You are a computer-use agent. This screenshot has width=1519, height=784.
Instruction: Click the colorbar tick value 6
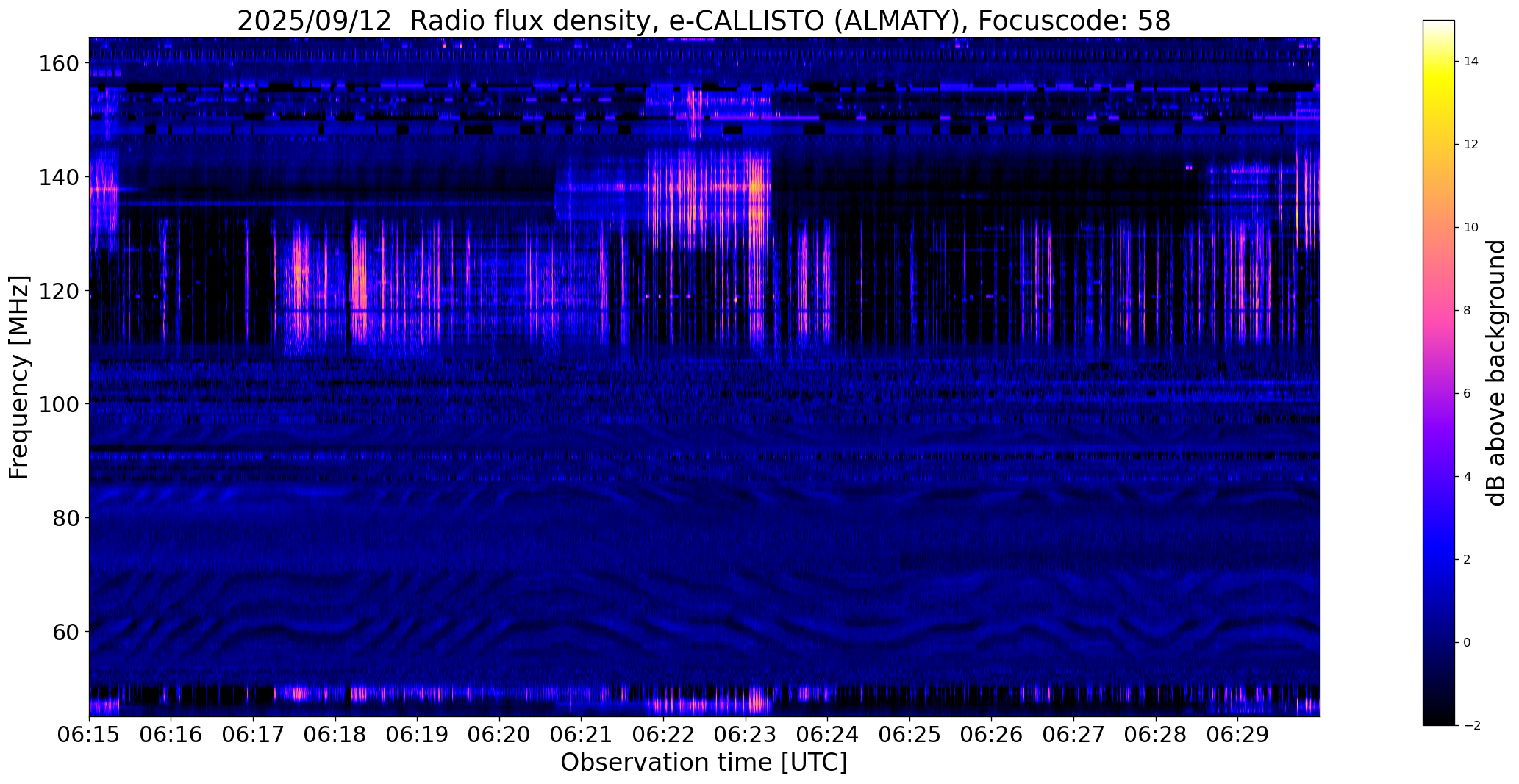point(1468,393)
